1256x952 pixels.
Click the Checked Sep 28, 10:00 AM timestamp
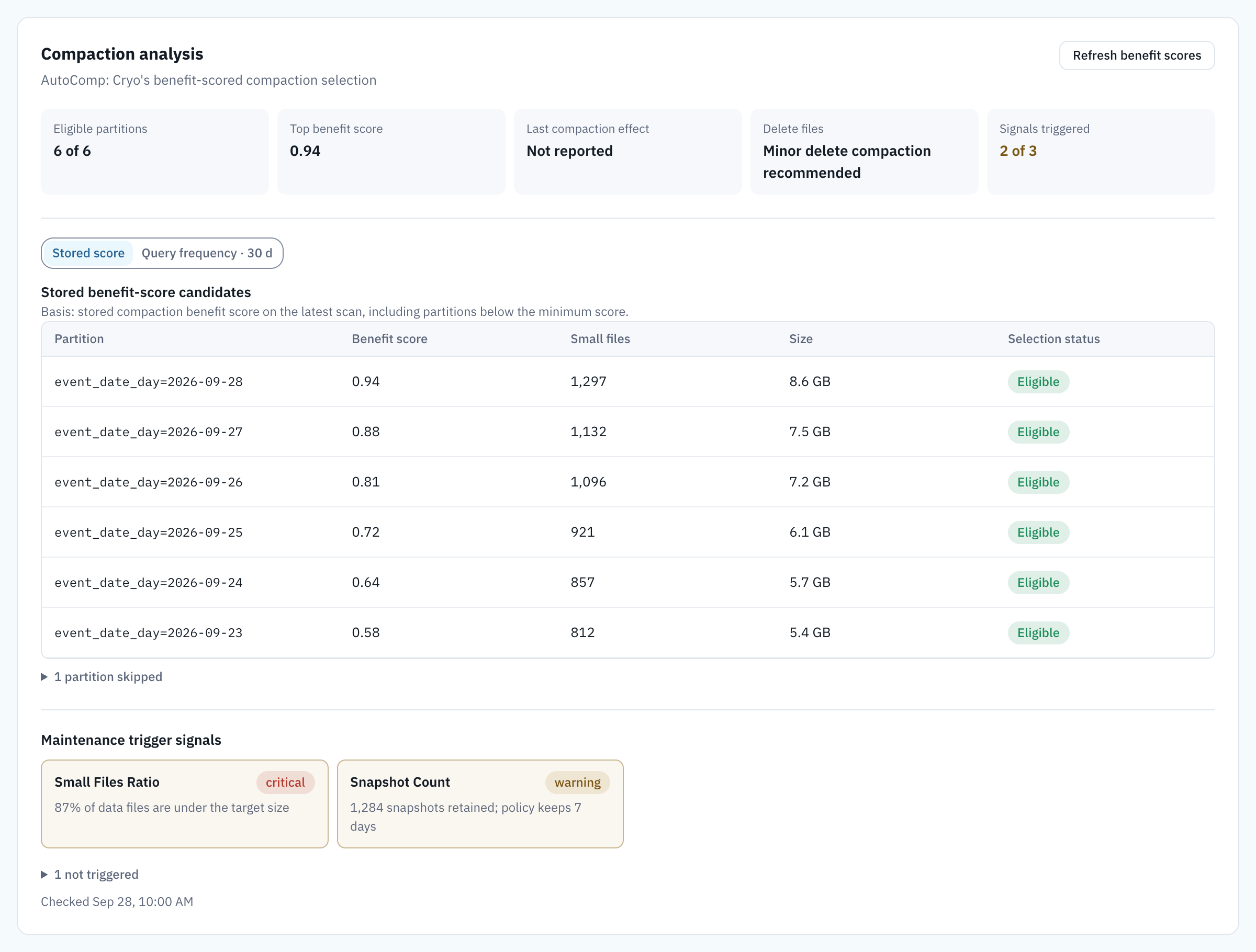(x=117, y=901)
